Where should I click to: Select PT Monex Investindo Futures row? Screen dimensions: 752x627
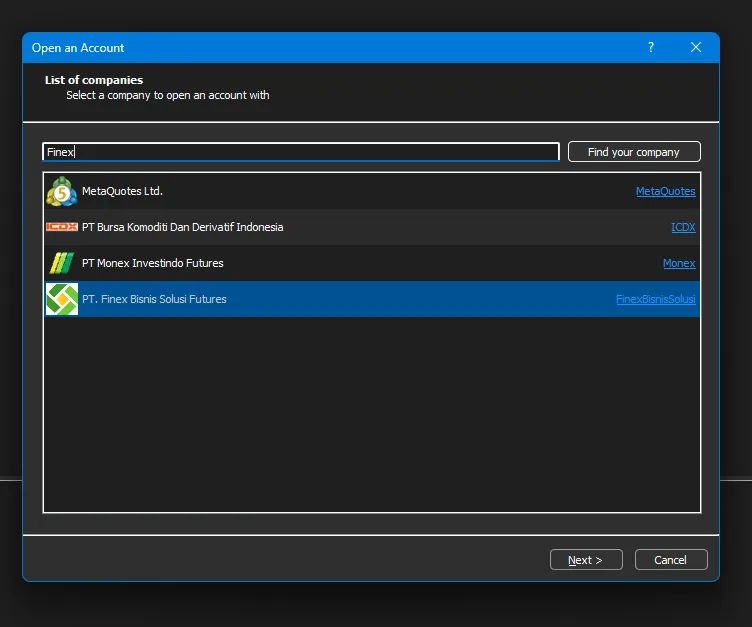372,263
